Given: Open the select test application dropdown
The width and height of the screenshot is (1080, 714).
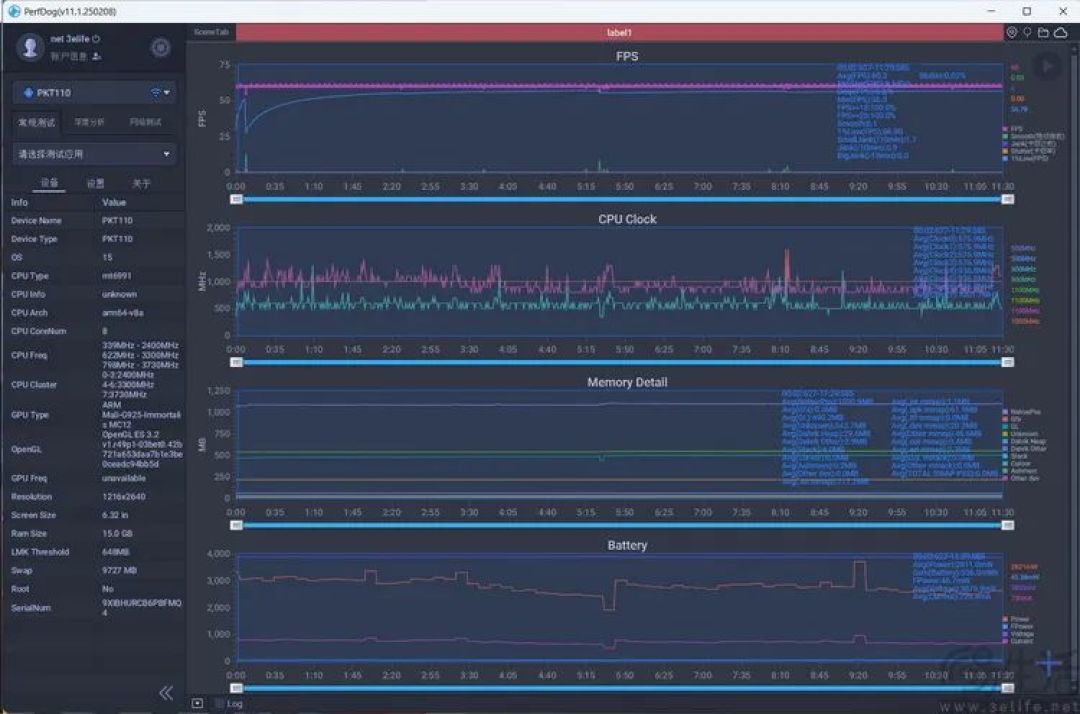Looking at the screenshot, I should [x=94, y=154].
